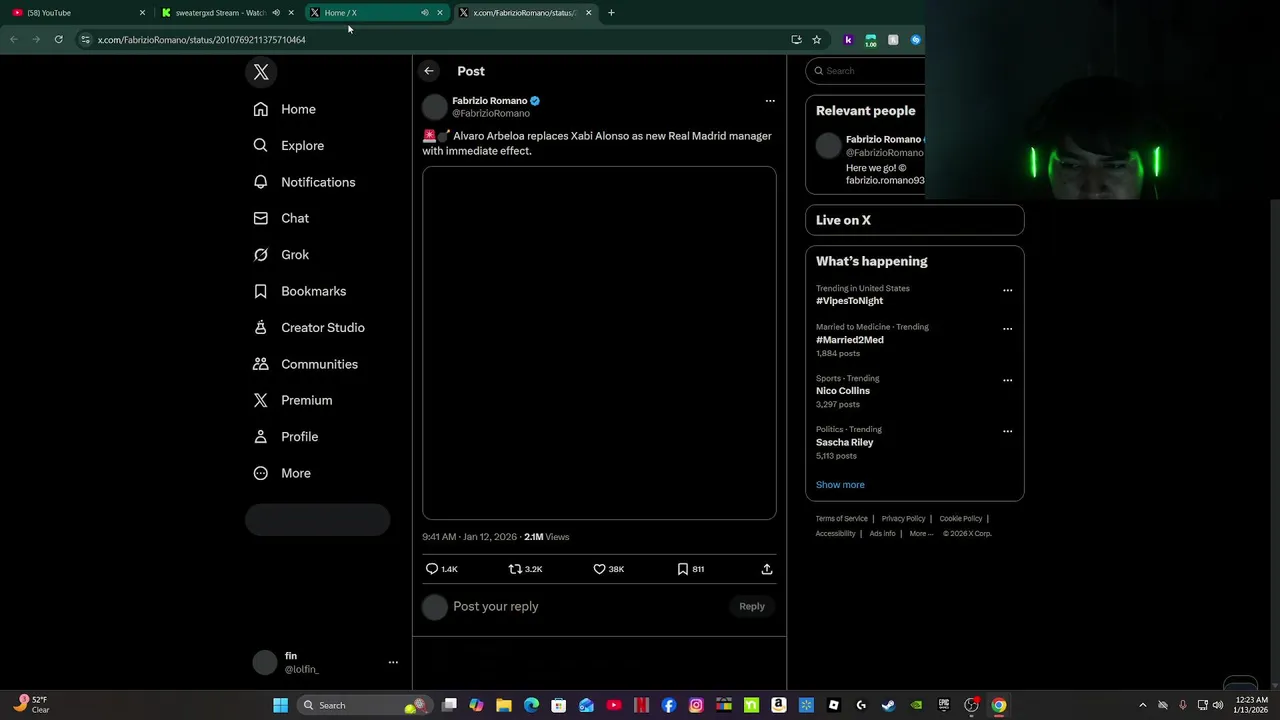Open the three-dot menu on Fabrizio Romano's post
The width and height of the screenshot is (1280, 720).
(x=770, y=101)
